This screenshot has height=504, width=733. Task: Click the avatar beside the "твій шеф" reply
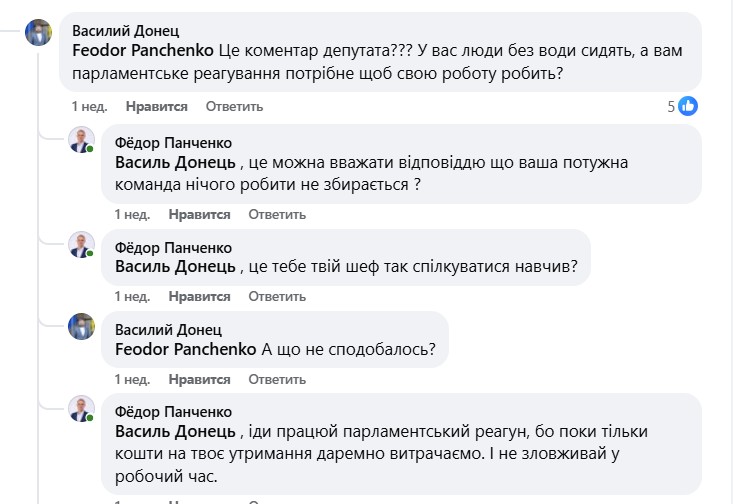pyautogui.click(x=81, y=244)
